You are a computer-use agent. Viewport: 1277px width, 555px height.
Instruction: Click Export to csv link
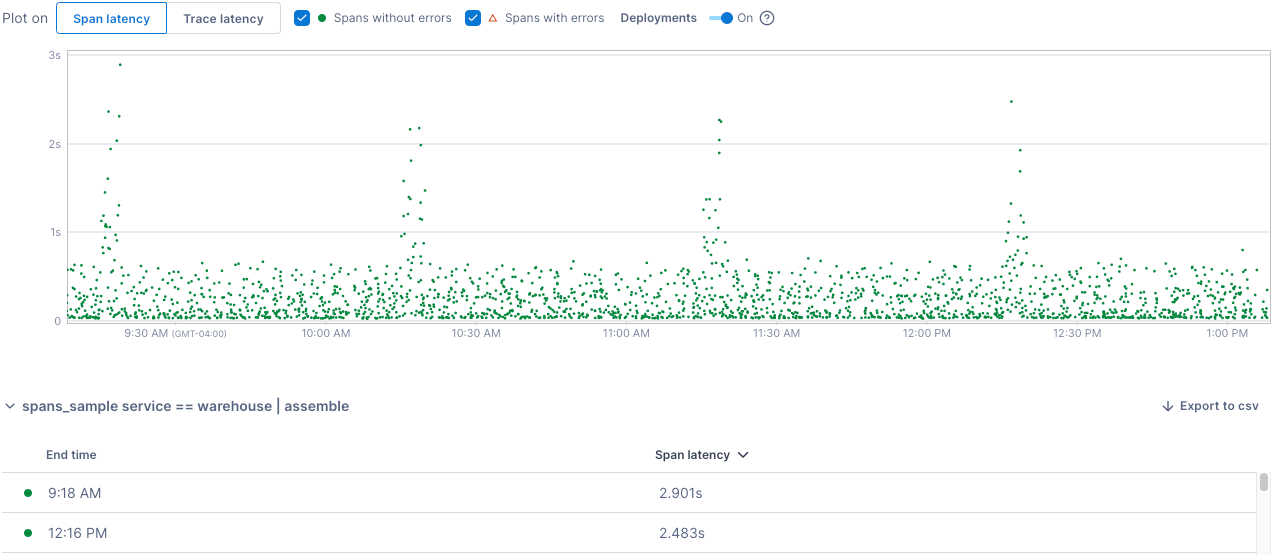pyautogui.click(x=1218, y=406)
